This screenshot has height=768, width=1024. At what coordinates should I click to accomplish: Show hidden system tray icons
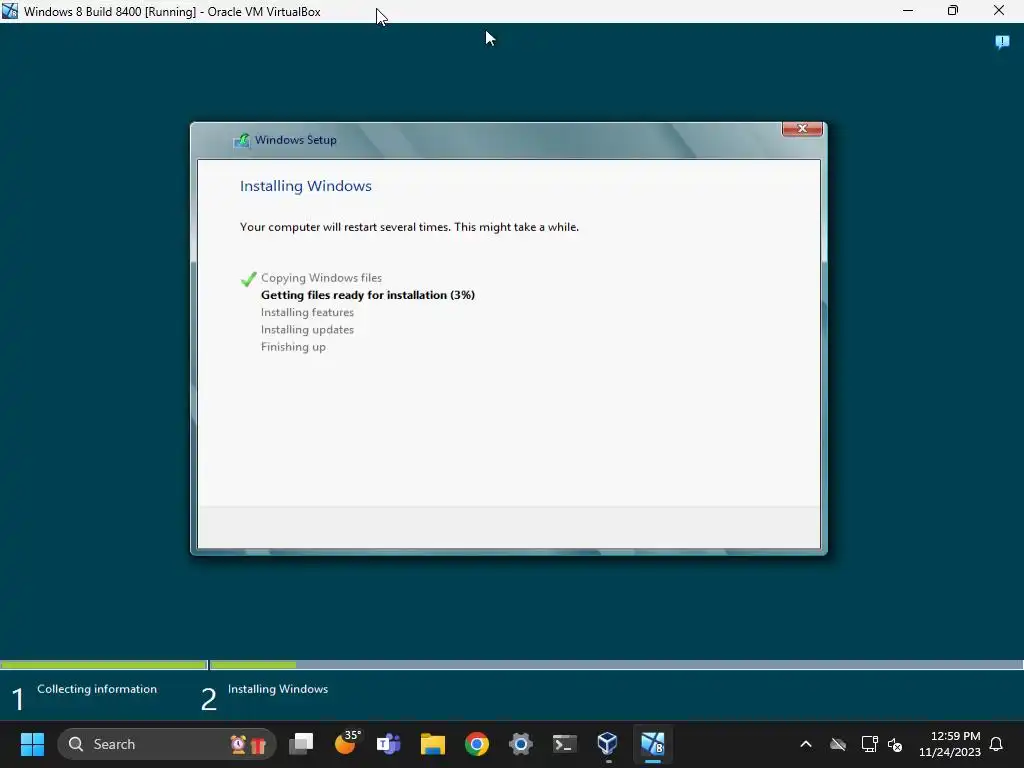(806, 744)
